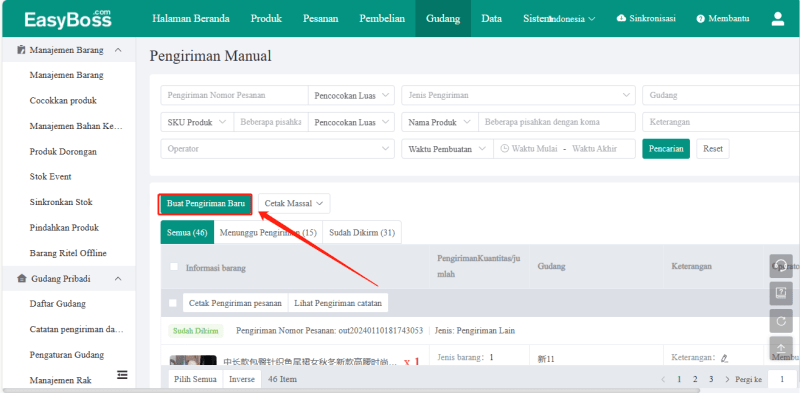The image size is (800, 393).
Task: Open Daftar Gudang in sidebar
Action: [x=58, y=304]
